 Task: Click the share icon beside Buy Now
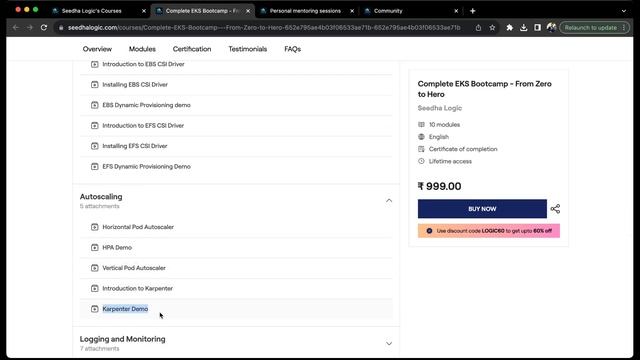pos(555,209)
